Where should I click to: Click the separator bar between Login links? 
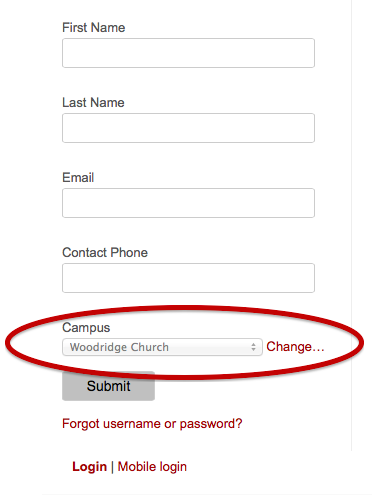point(112,467)
